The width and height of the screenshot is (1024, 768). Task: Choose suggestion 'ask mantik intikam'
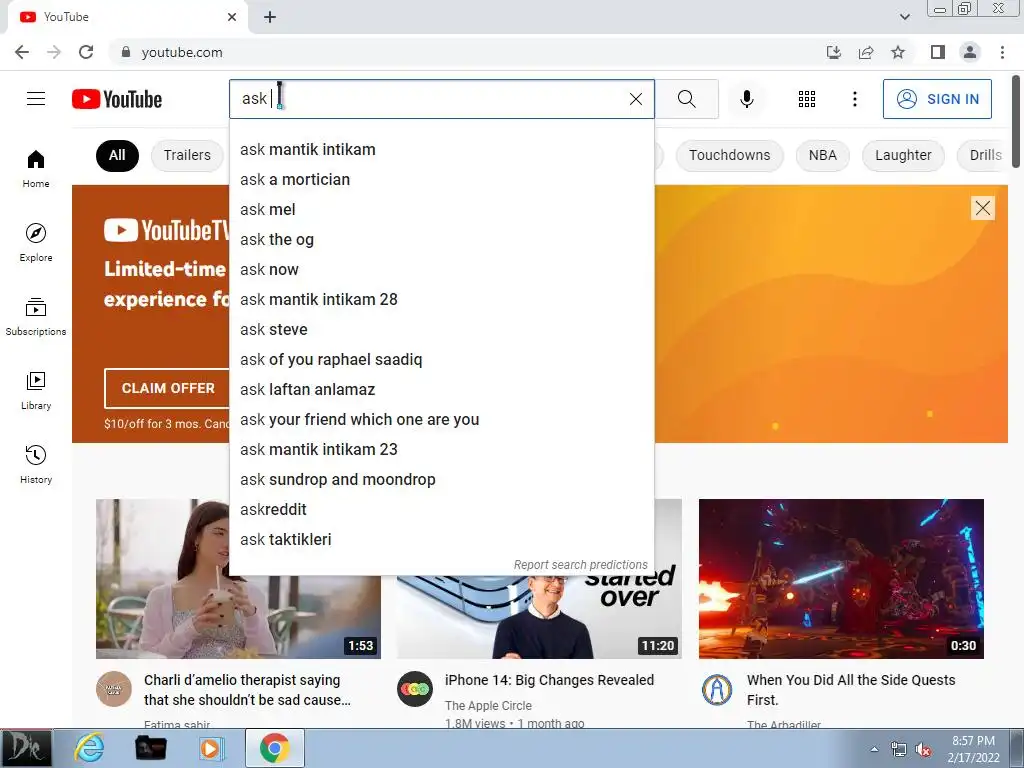(441, 150)
